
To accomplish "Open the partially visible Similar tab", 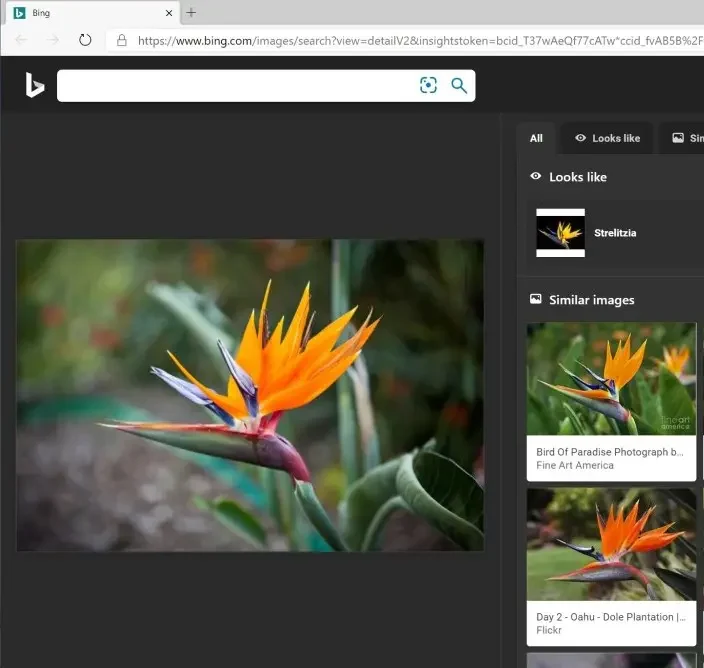I will click(686, 138).
